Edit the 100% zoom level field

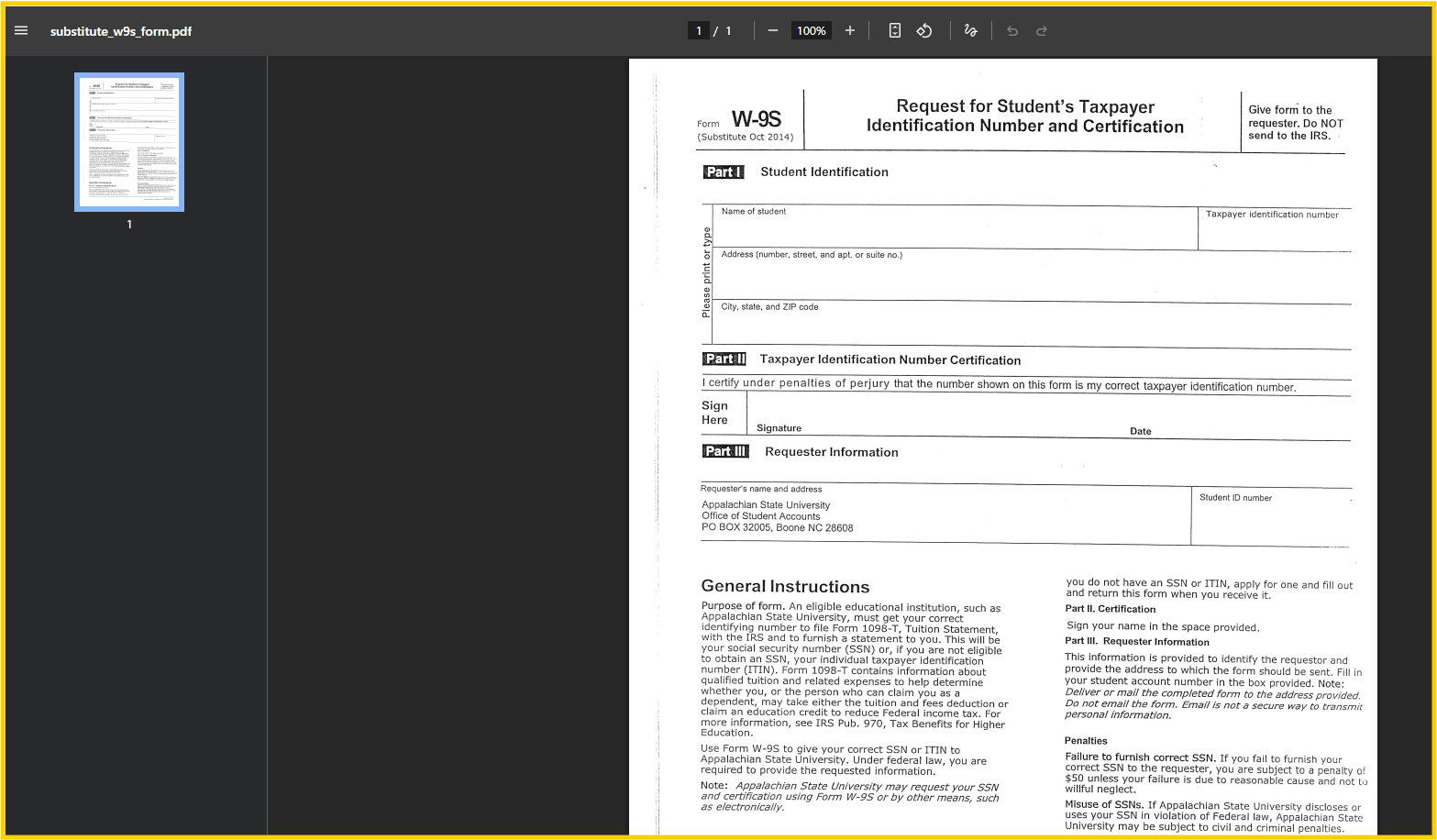[x=812, y=30]
